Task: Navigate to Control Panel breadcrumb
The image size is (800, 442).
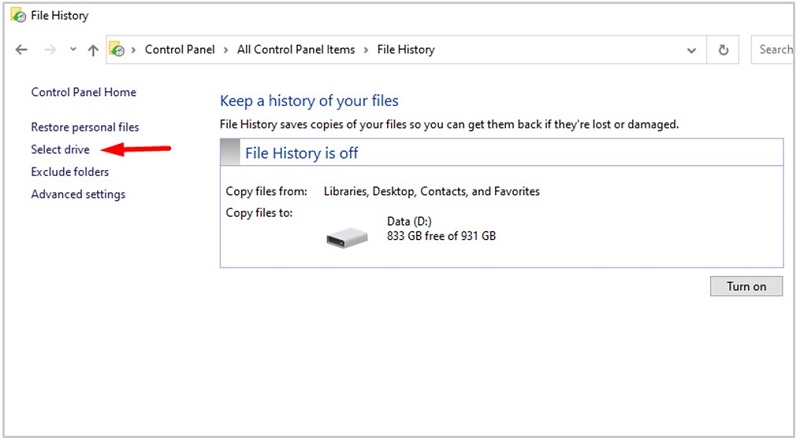Action: click(181, 50)
